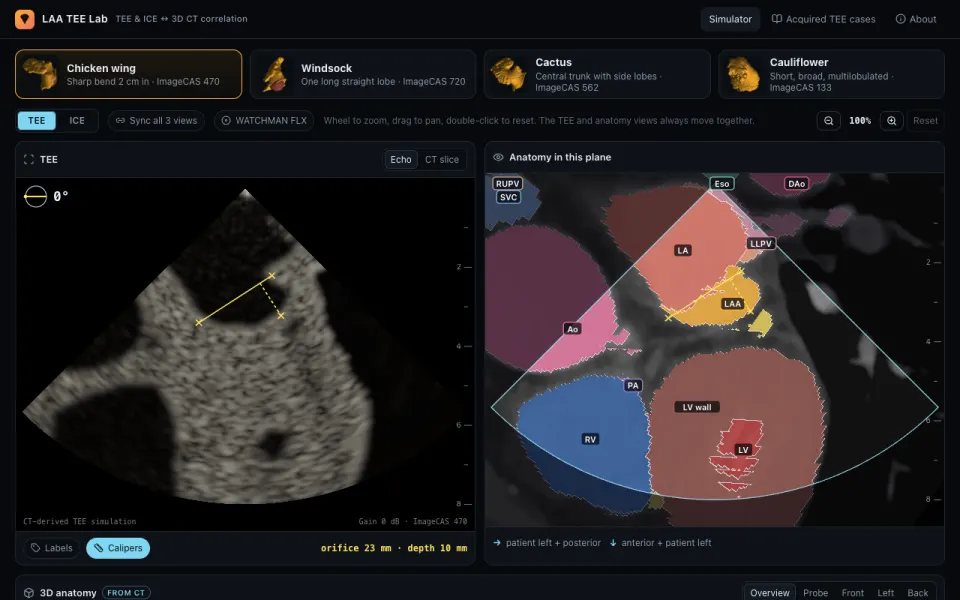Open the Simulator tab
Viewport: 960px width, 600px height.
coord(730,19)
